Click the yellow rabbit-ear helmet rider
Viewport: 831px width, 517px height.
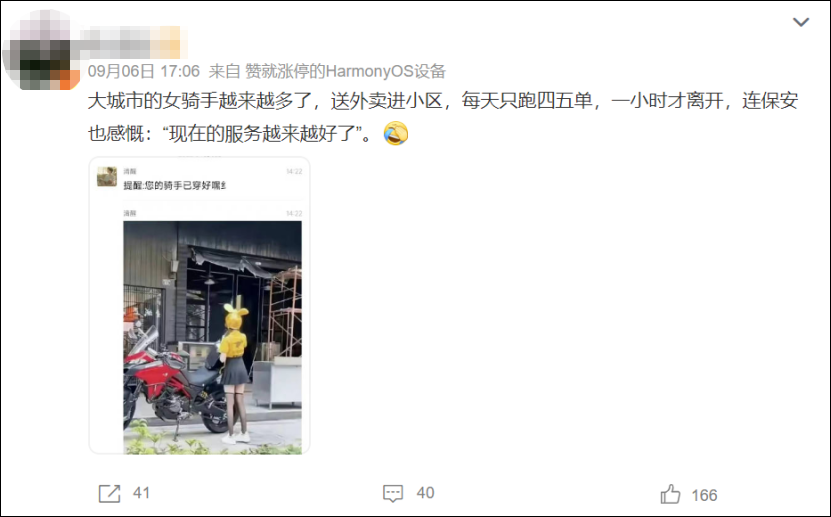pos(235,373)
